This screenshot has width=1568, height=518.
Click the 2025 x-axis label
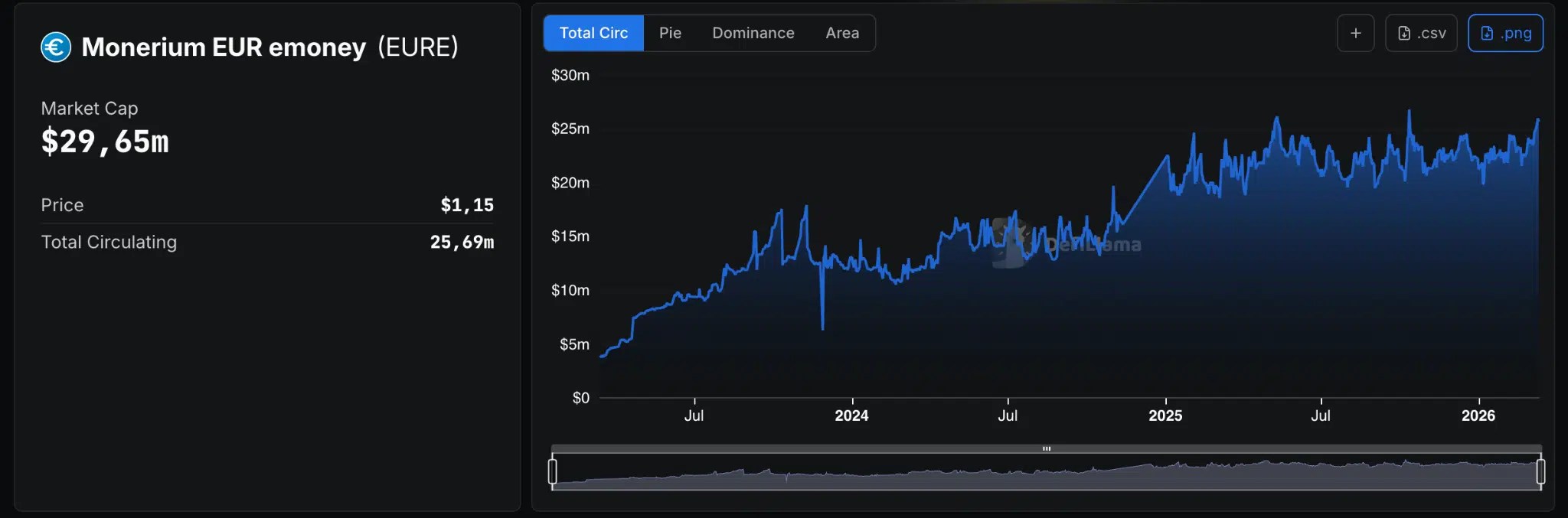[1165, 415]
